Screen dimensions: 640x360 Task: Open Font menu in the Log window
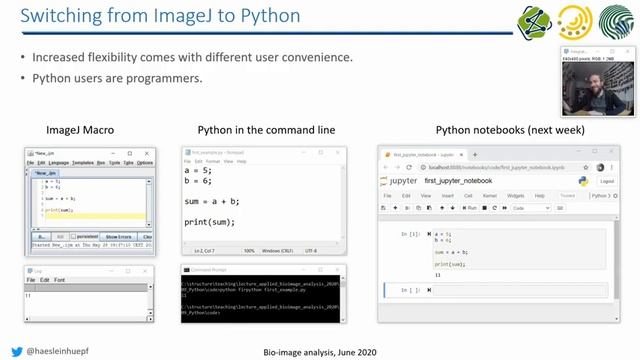(x=60, y=280)
